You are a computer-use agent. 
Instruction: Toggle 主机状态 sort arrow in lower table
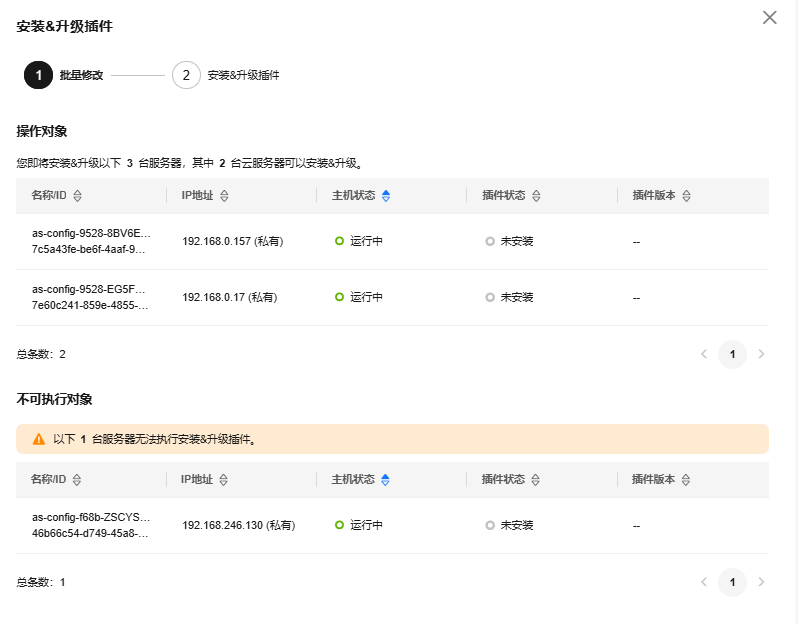[x=385, y=480]
